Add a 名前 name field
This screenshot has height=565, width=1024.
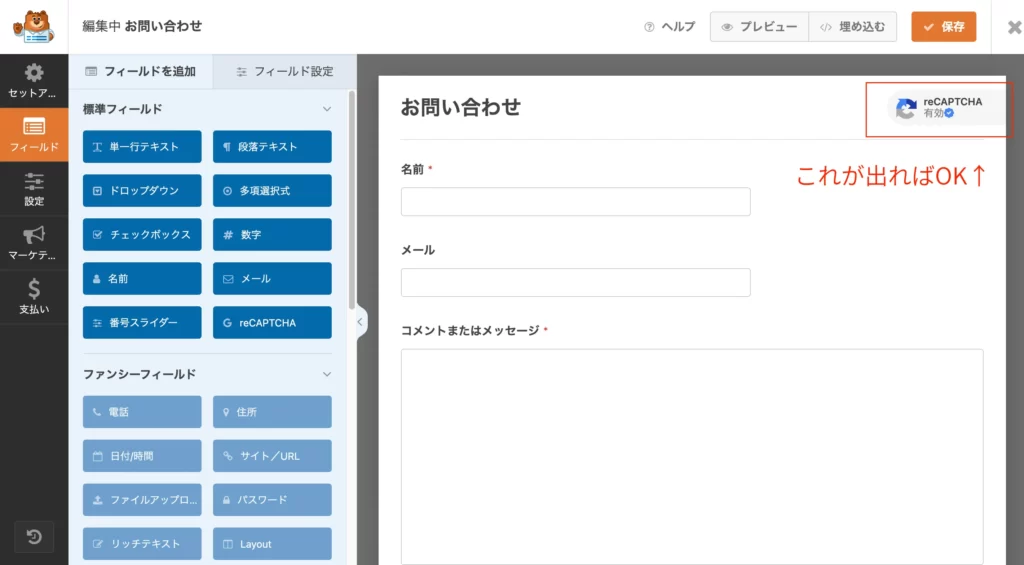[142, 279]
